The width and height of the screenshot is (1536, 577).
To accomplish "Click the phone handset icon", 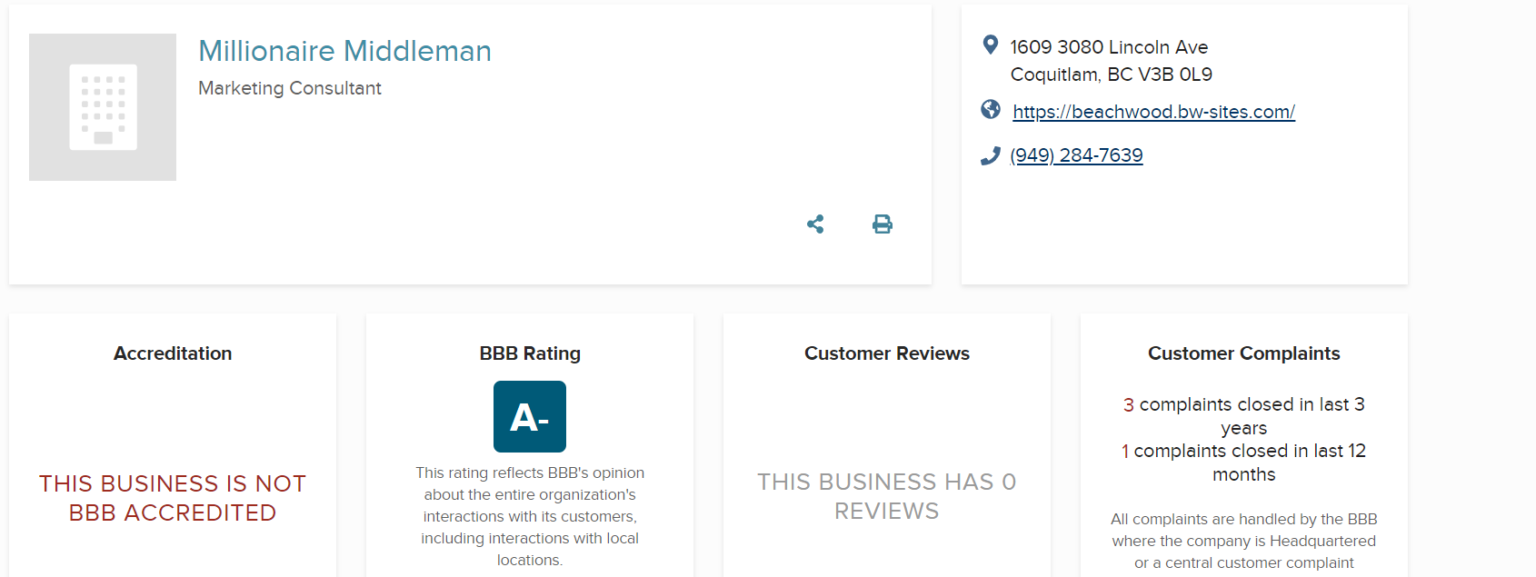I will pos(990,155).
